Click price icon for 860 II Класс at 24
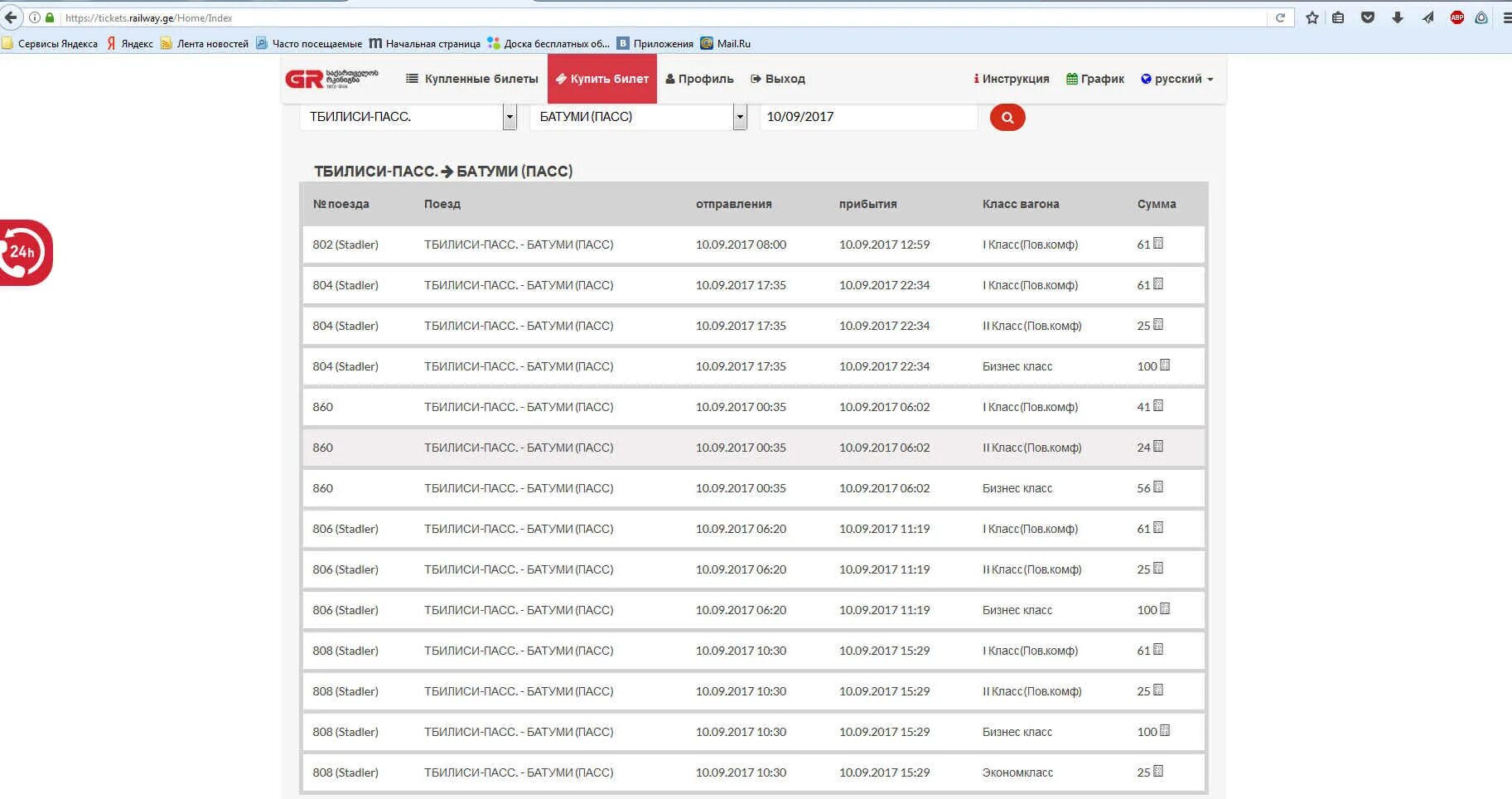The image size is (1512, 799). click(1158, 447)
